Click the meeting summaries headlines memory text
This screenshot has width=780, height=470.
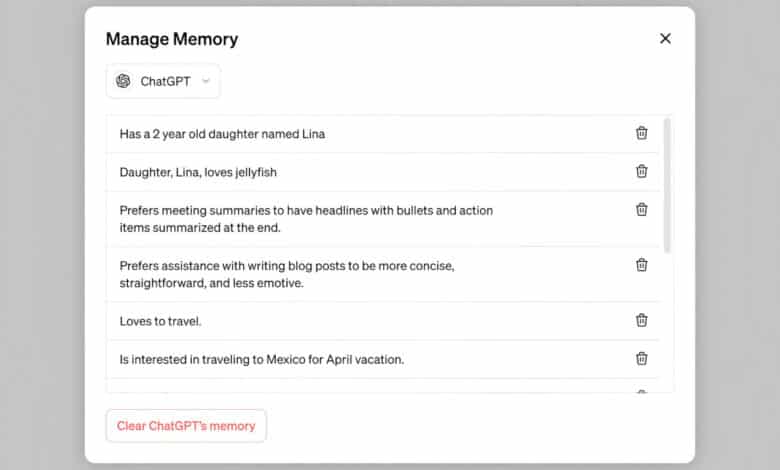tap(306, 219)
